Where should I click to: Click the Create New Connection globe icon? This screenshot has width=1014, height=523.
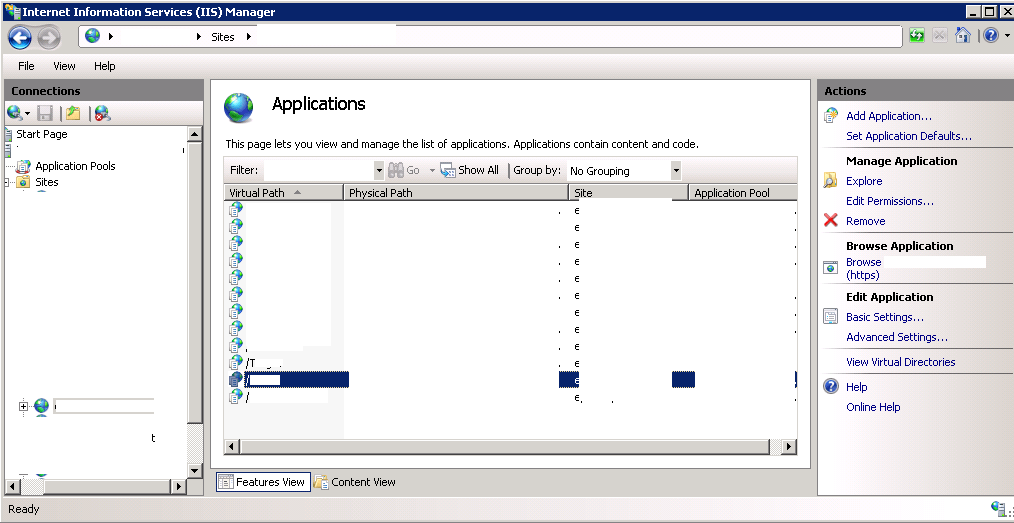tap(14, 113)
